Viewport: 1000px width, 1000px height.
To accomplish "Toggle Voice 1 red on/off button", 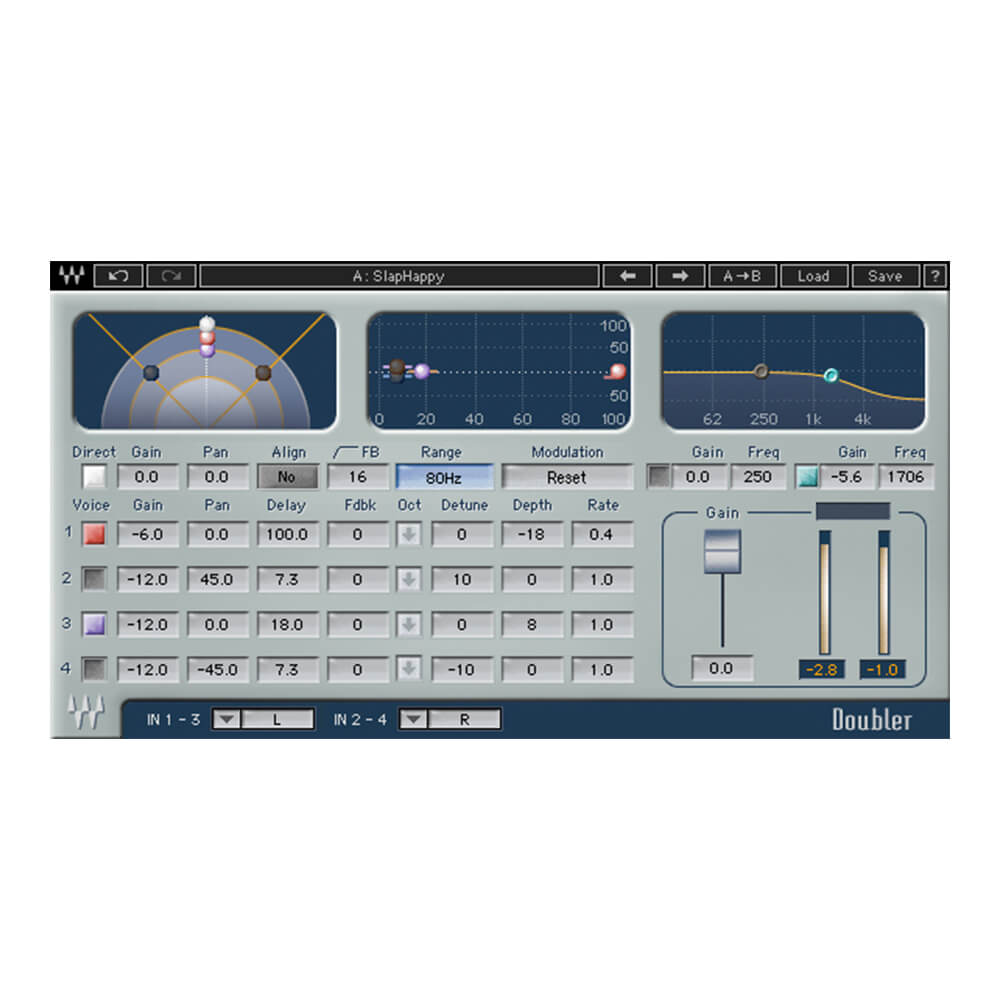I will (94, 534).
